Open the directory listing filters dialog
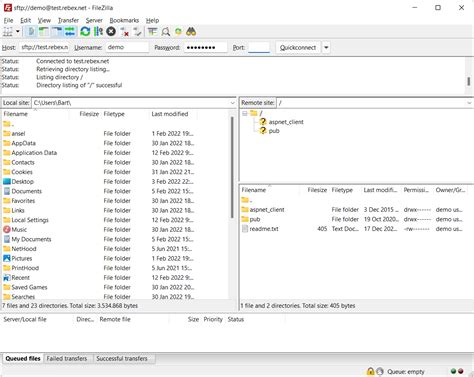 point(152,32)
